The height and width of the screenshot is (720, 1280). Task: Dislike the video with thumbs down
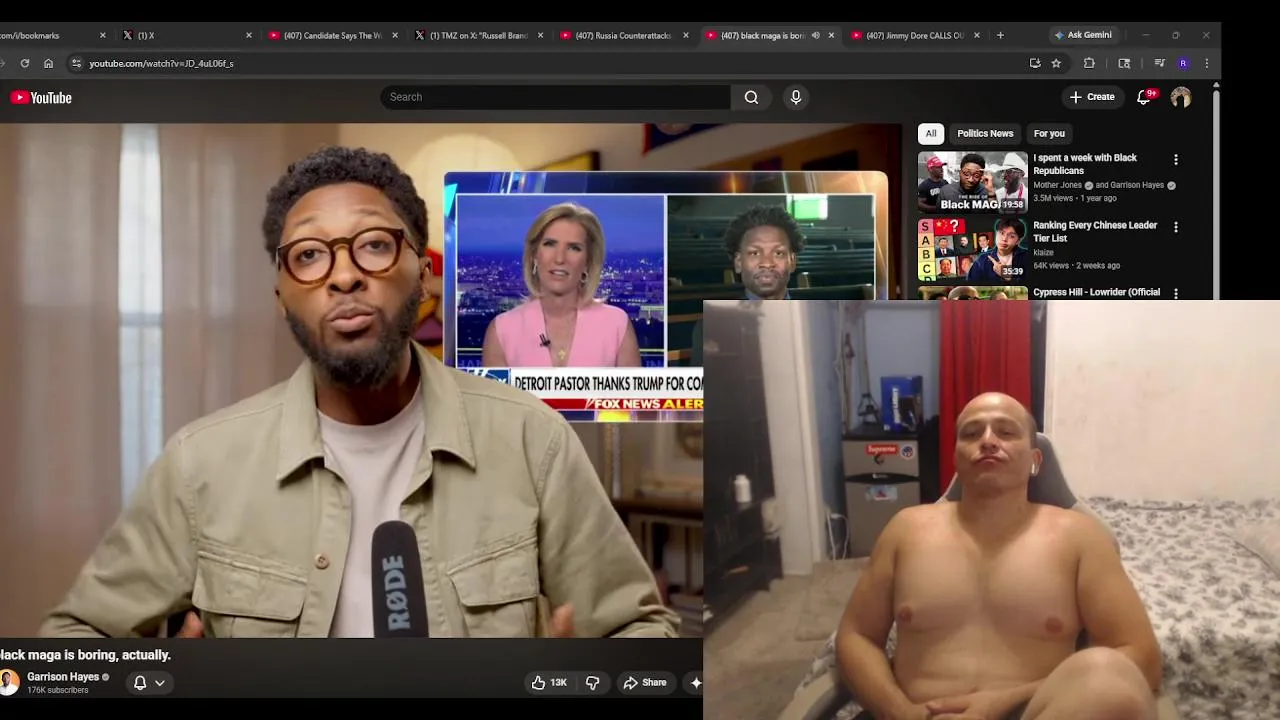592,682
